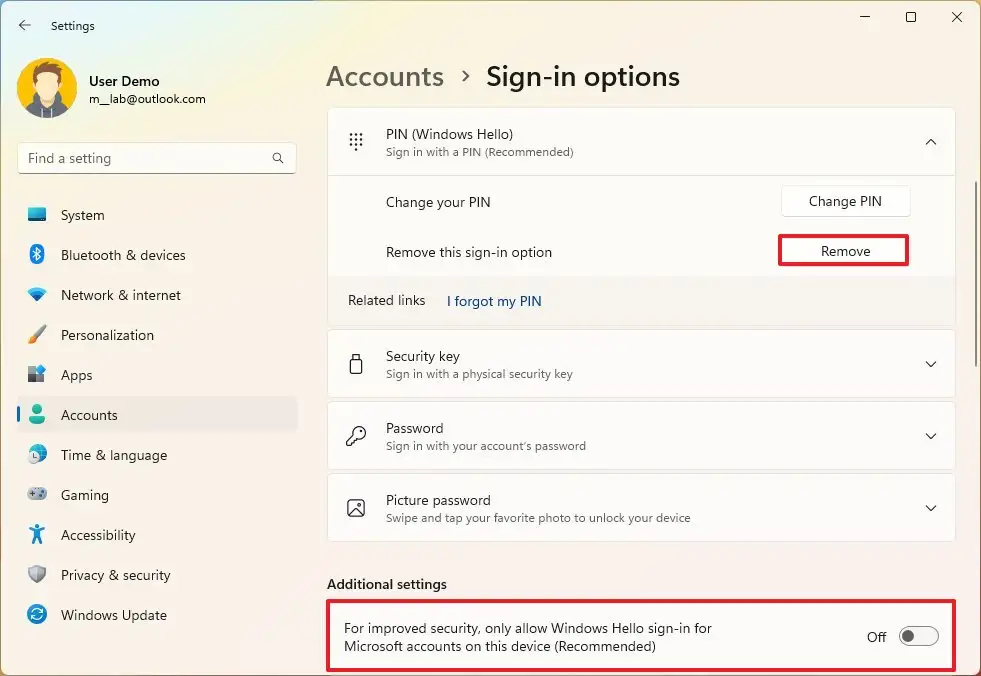Screen dimensions: 981x676
Task: Open the I forgot my PIN link
Action: pos(494,301)
